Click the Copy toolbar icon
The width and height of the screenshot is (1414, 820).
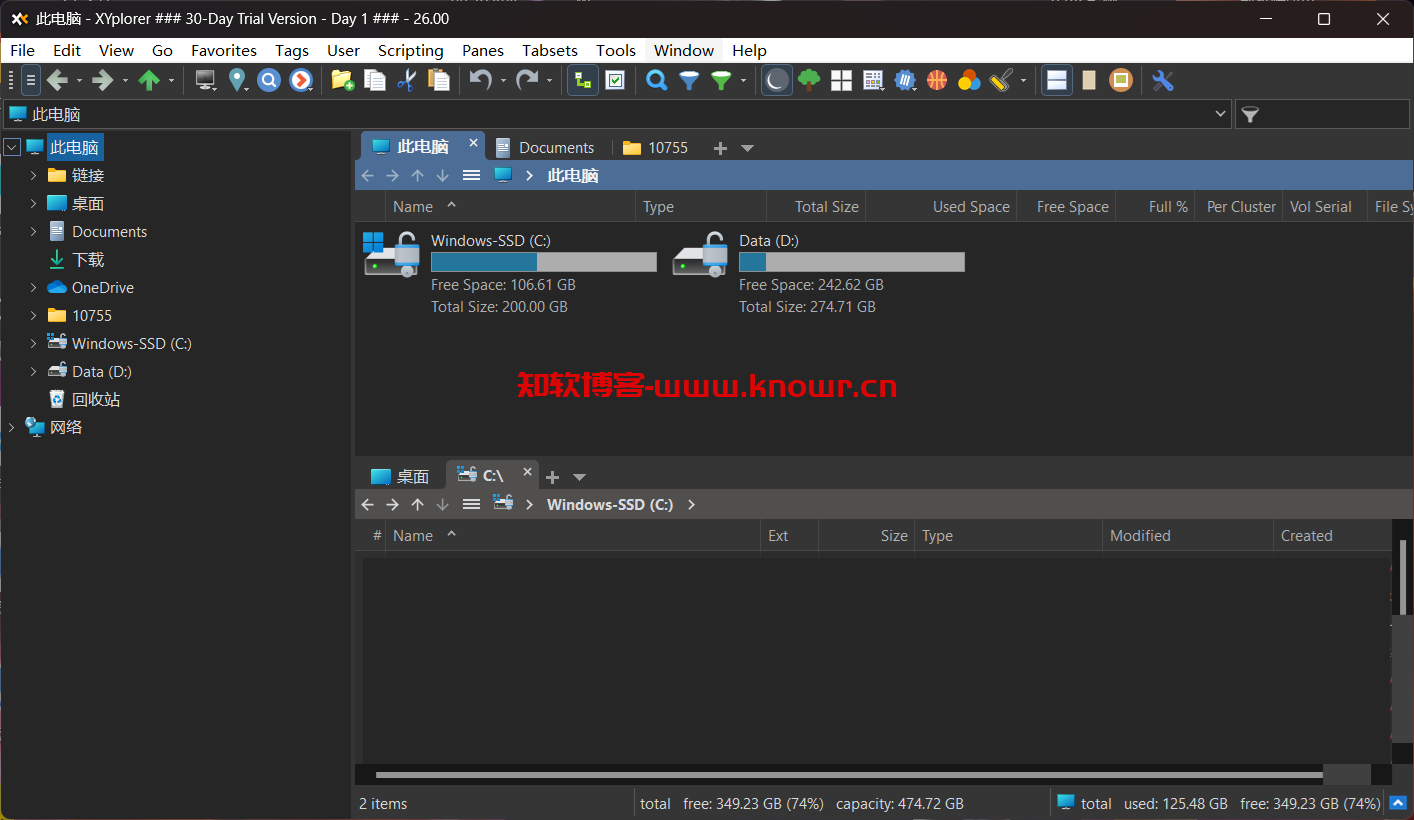tap(375, 81)
